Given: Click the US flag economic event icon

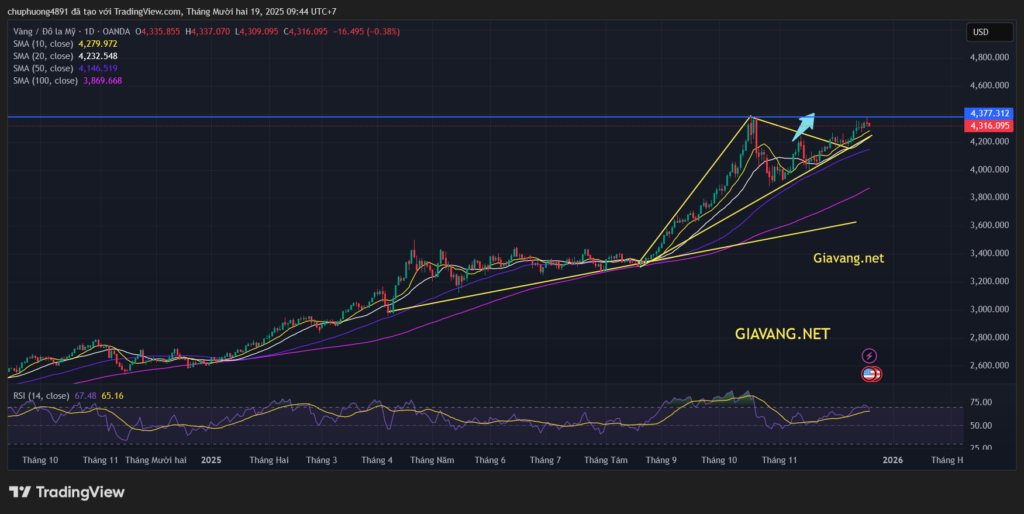Looking at the screenshot, I should click(x=870, y=374).
